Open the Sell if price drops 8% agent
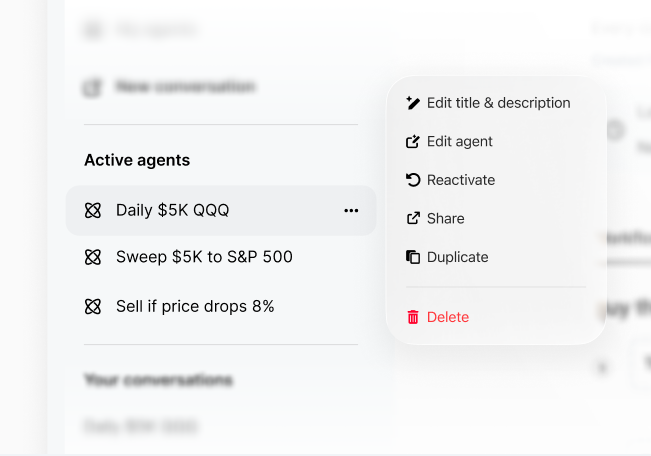Screen dimensions: 651x456 coord(195,306)
